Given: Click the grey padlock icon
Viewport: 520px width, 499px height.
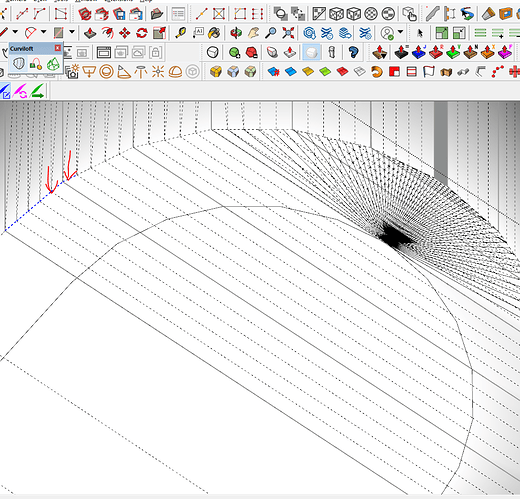Looking at the screenshot, I should pos(155,52).
